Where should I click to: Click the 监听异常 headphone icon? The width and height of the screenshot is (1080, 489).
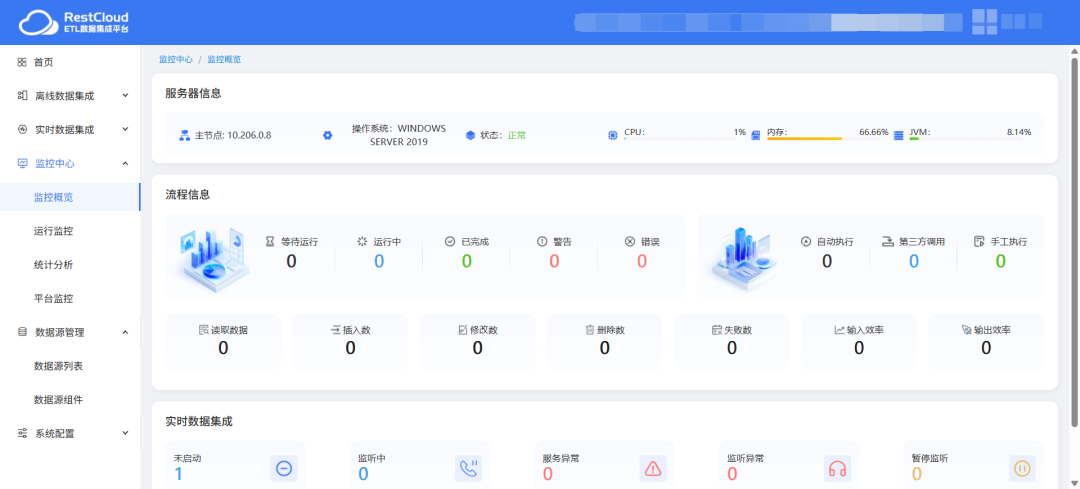point(838,469)
